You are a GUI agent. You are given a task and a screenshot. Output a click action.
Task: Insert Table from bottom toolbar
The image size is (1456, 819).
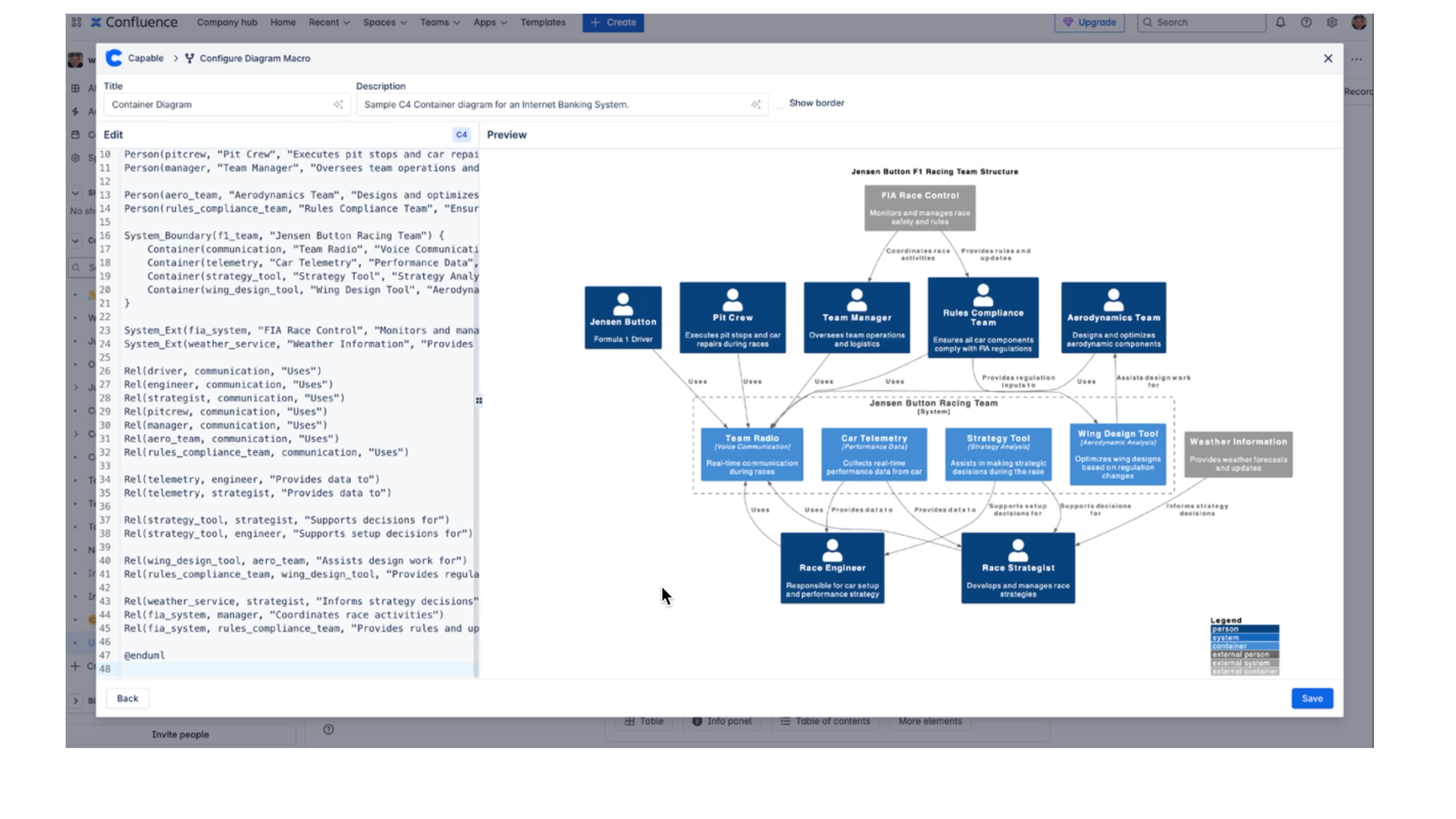[x=644, y=721]
